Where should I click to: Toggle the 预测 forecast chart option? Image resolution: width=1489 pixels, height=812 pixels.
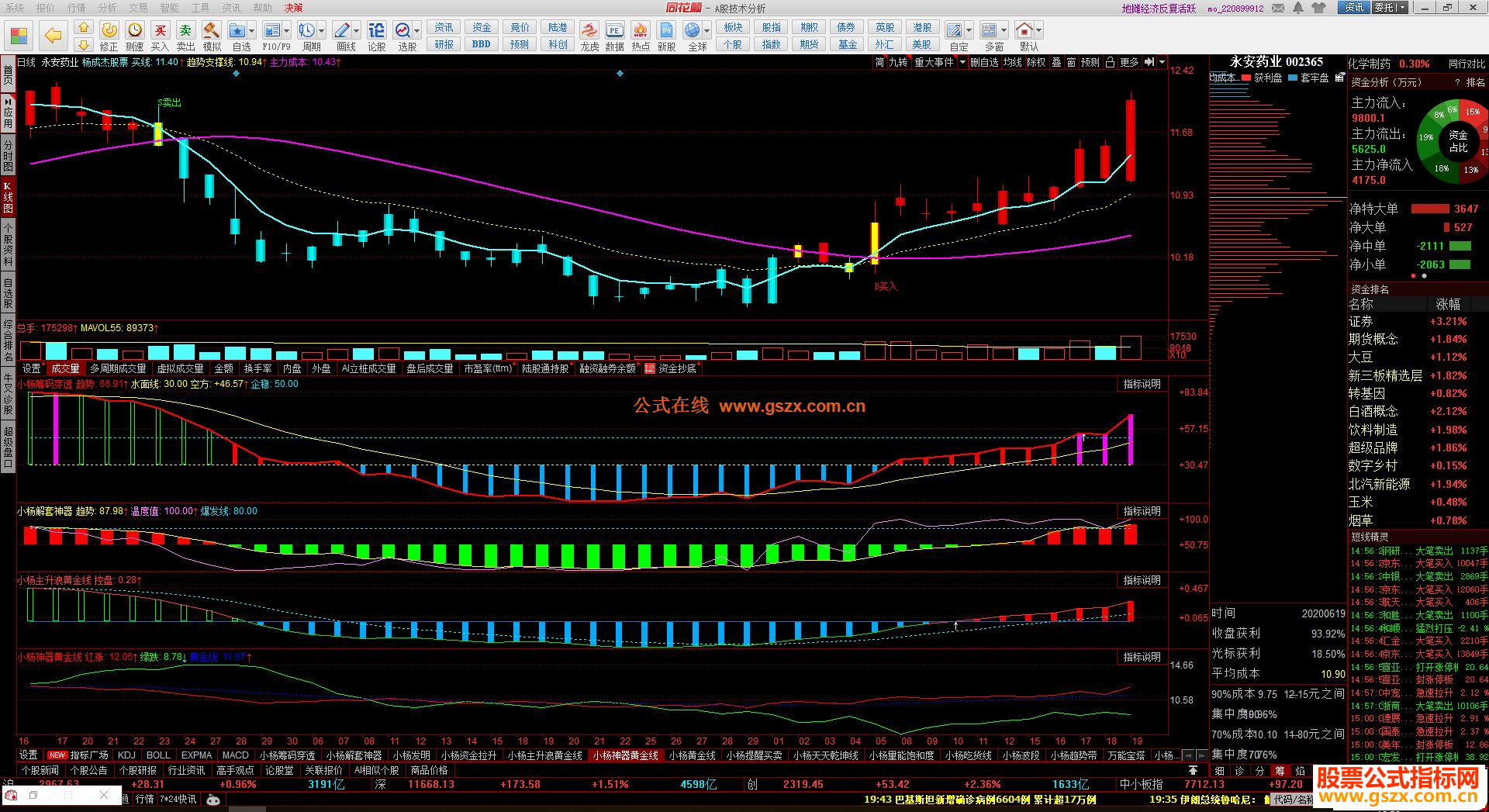(1090, 62)
